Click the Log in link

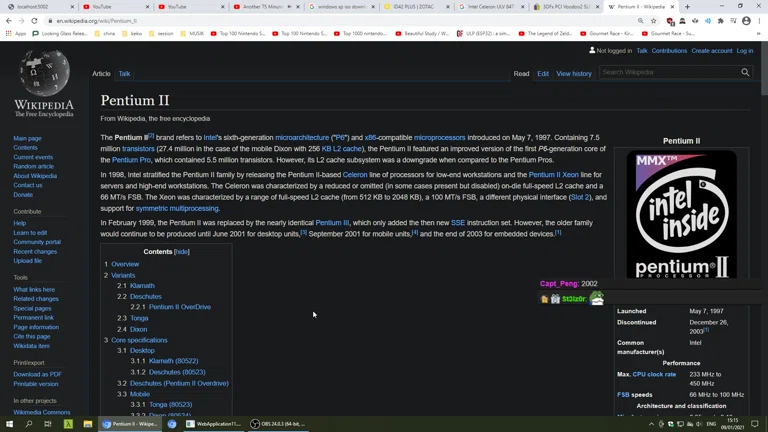tap(744, 51)
